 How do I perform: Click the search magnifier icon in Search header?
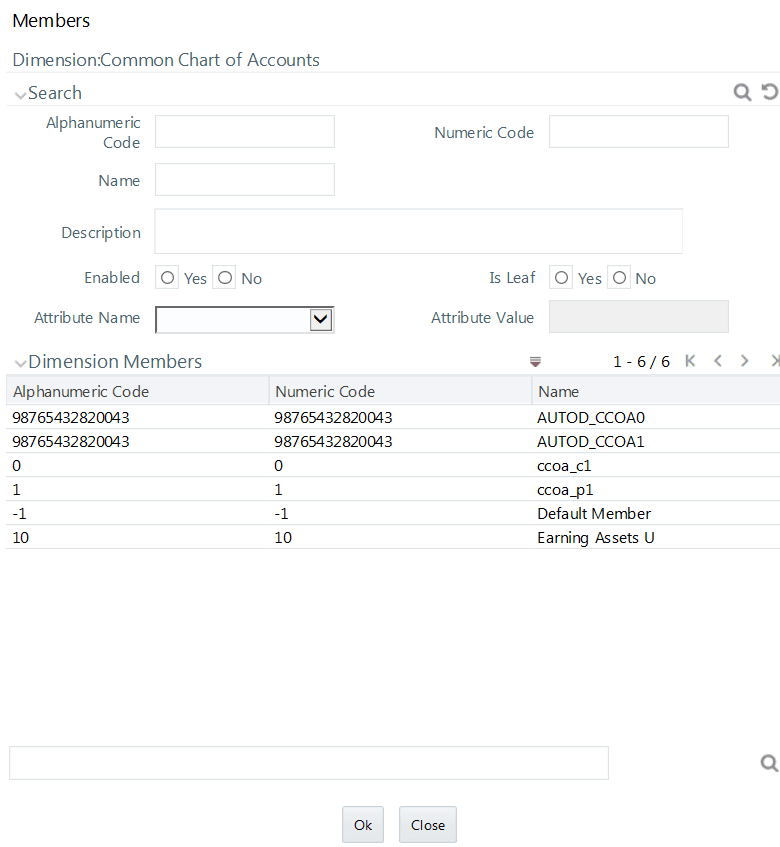pos(742,92)
